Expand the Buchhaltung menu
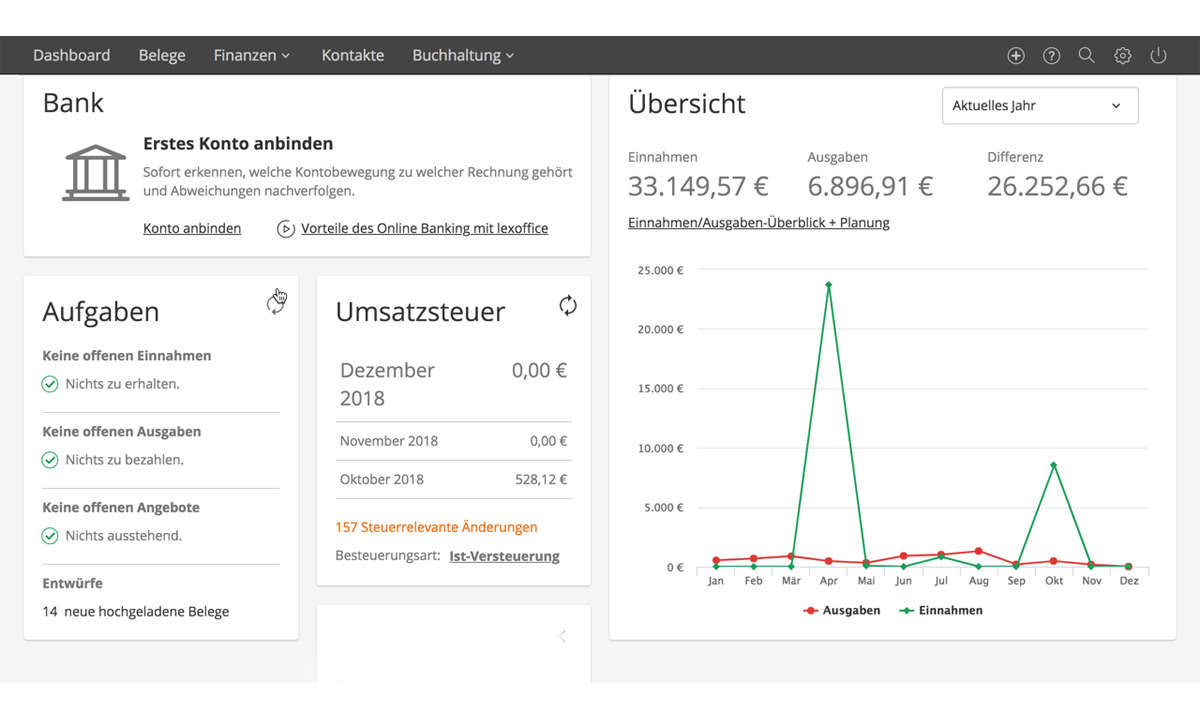The height and width of the screenshot is (720, 1200). pyautogui.click(x=463, y=56)
